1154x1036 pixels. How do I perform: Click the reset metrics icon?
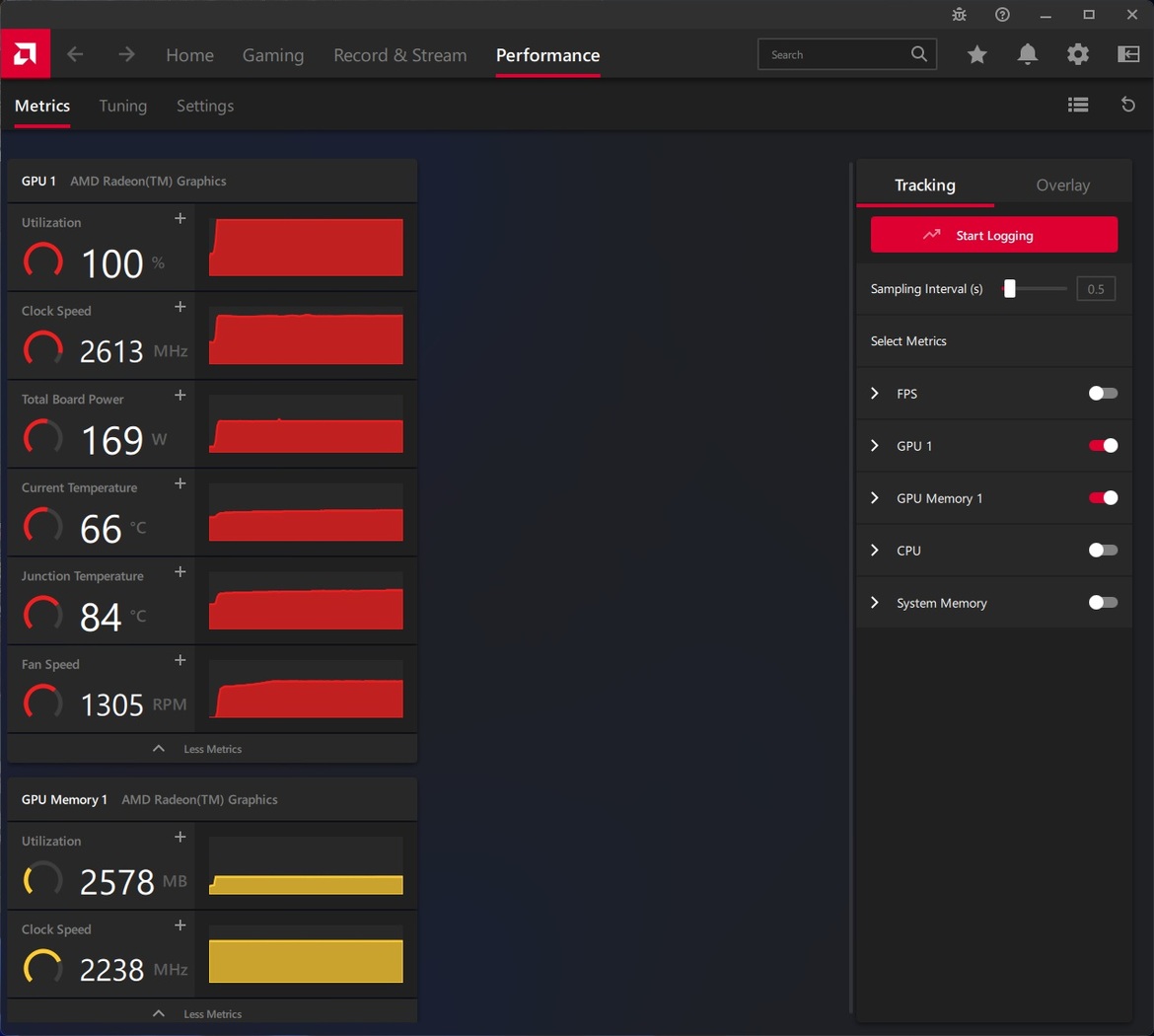click(x=1127, y=105)
